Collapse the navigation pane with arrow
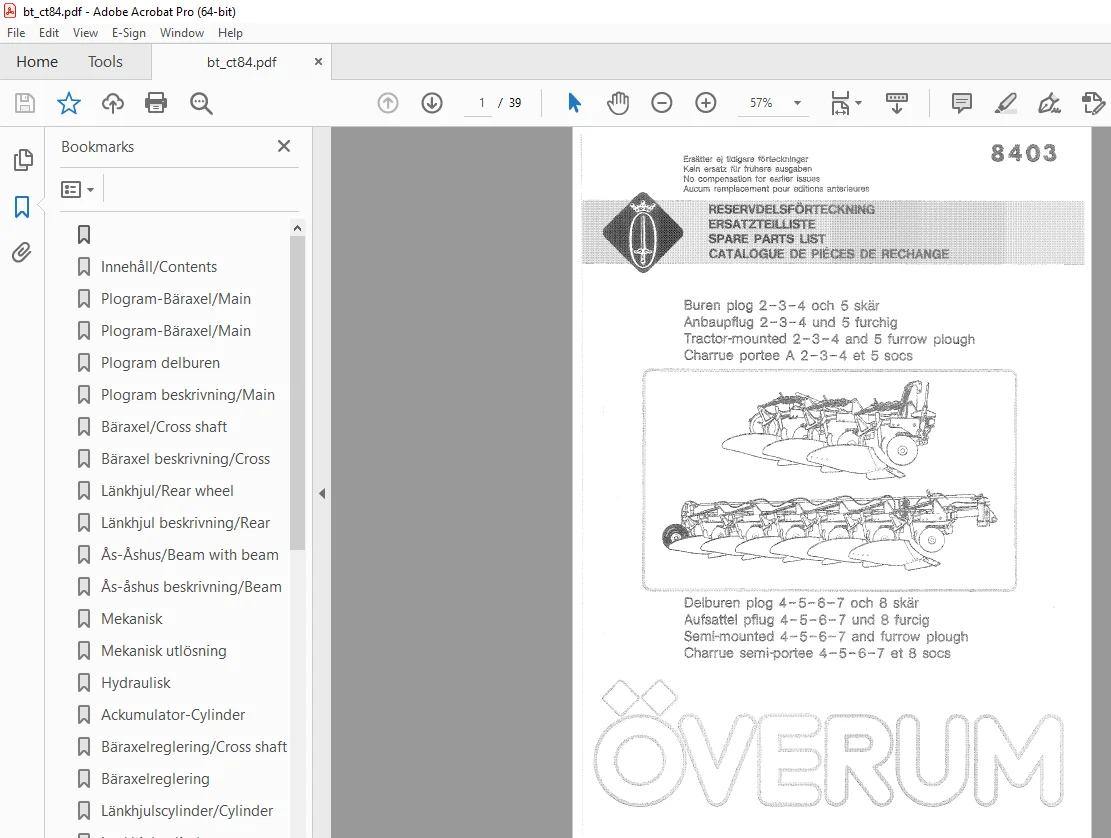 pyautogui.click(x=322, y=493)
